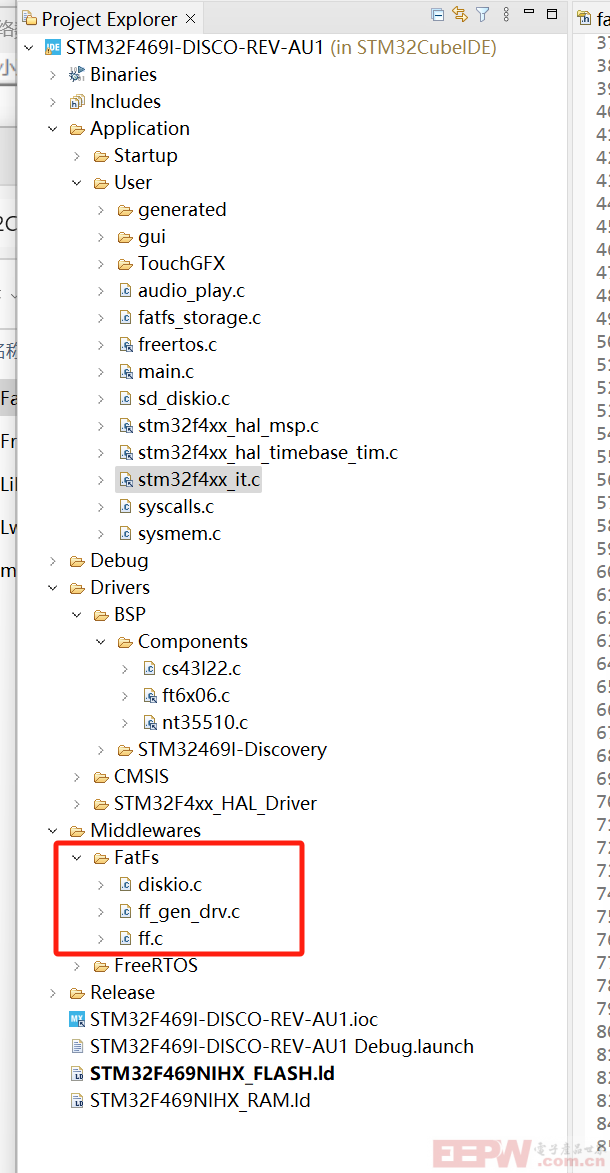Select the sysmem.c file
610x1173 pixels.
tap(179, 533)
